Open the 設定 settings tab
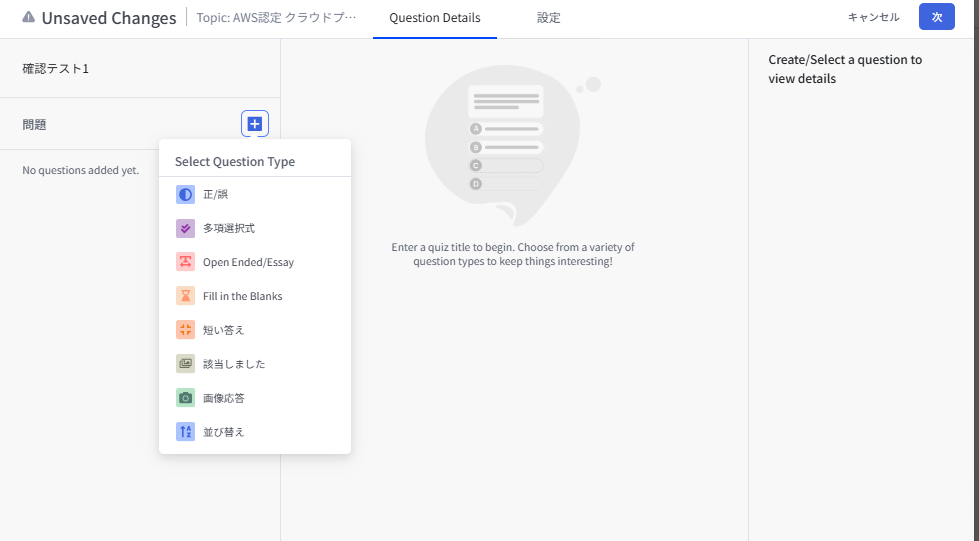979x541 pixels. 548,18
